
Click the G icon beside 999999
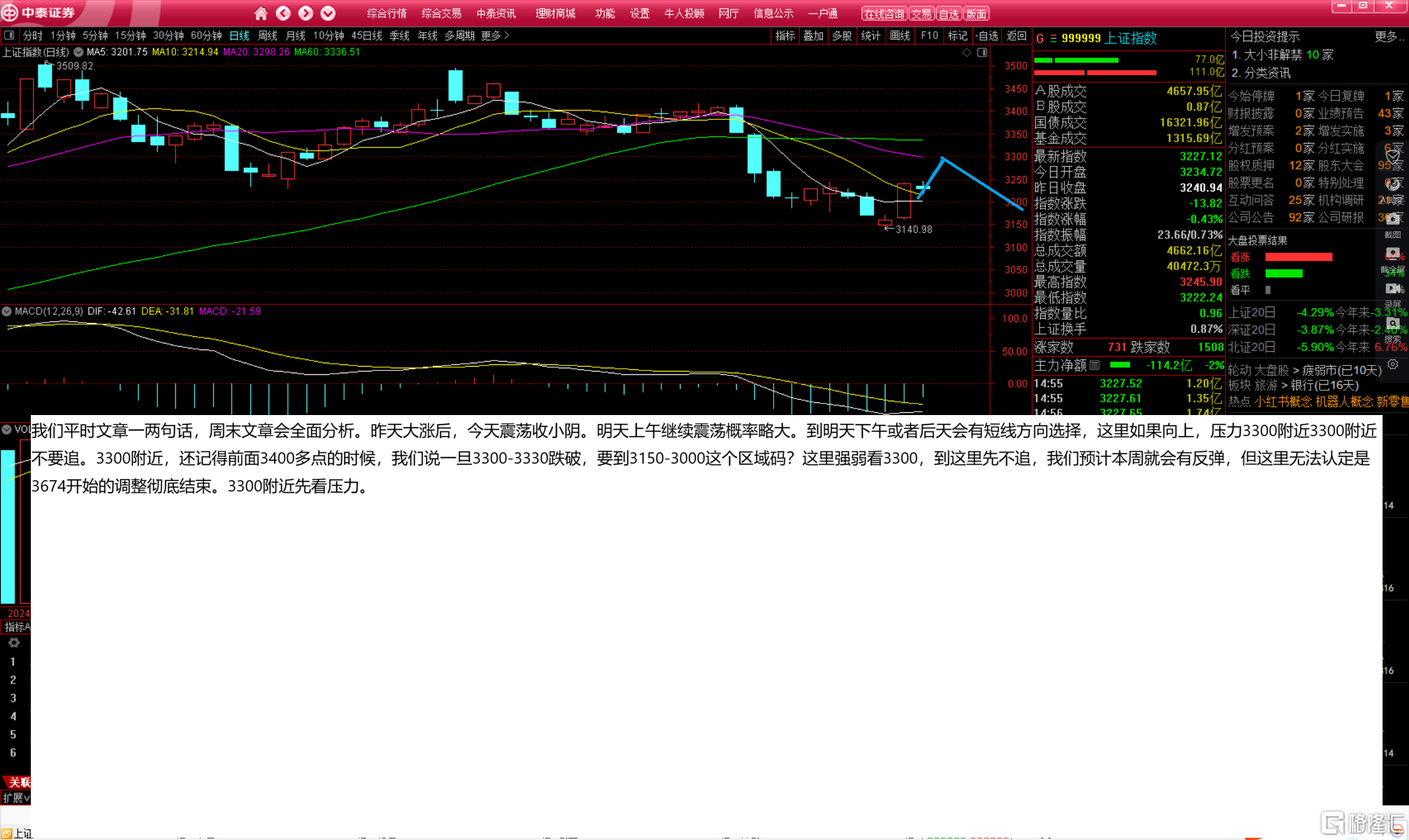point(1040,39)
